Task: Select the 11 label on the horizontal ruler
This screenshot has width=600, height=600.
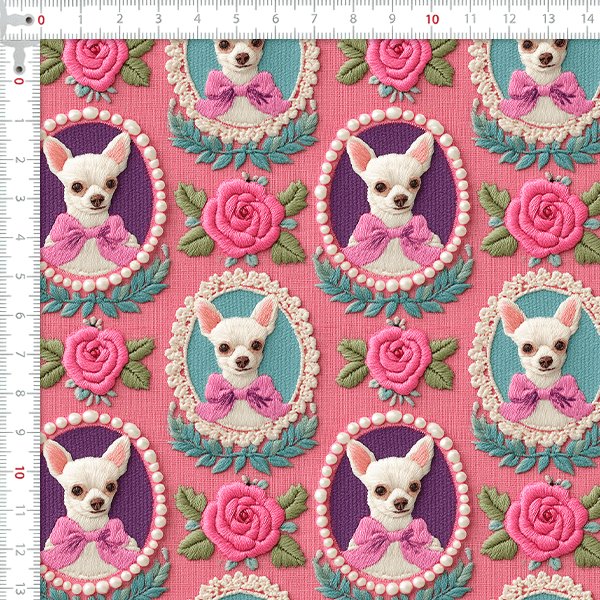Action: [x=470, y=19]
